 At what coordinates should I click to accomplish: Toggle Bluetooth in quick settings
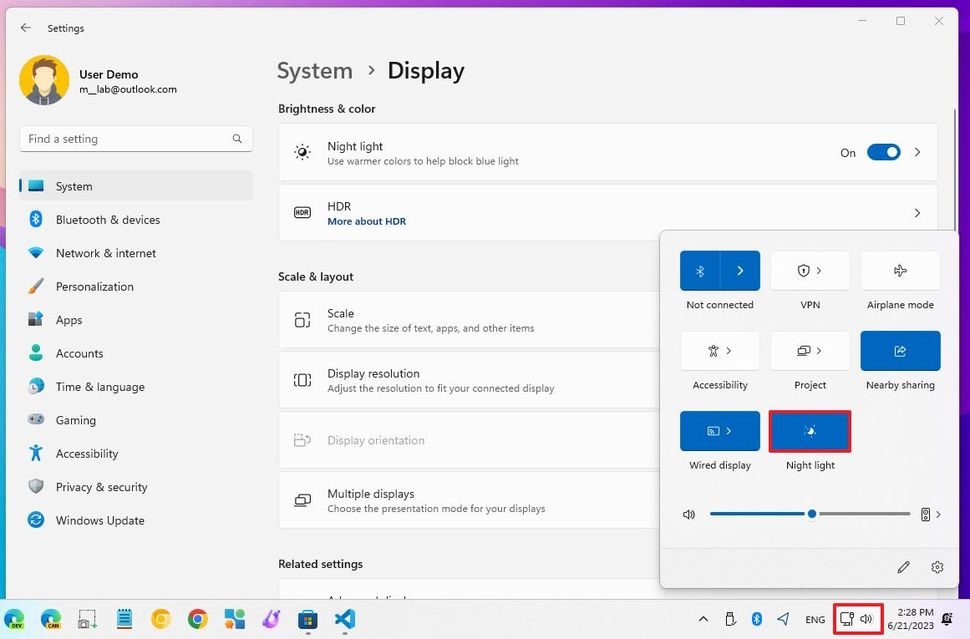click(x=700, y=270)
